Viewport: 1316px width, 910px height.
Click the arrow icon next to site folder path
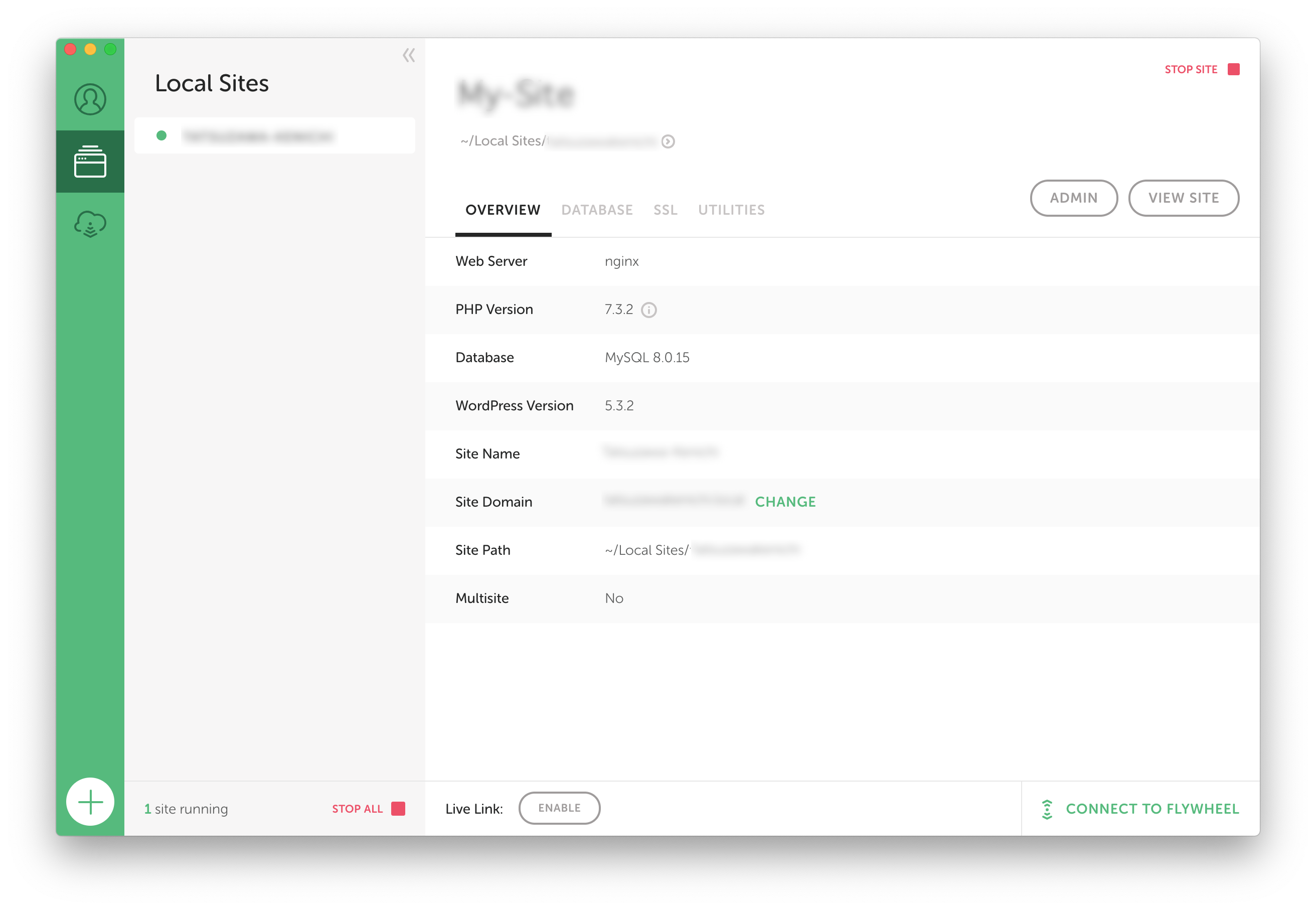pos(668,141)
